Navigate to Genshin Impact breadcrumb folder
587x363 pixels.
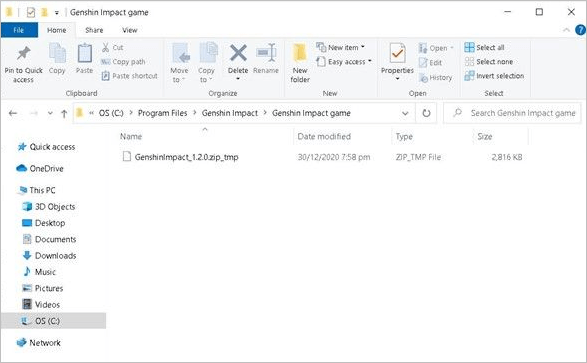[229, 113]
